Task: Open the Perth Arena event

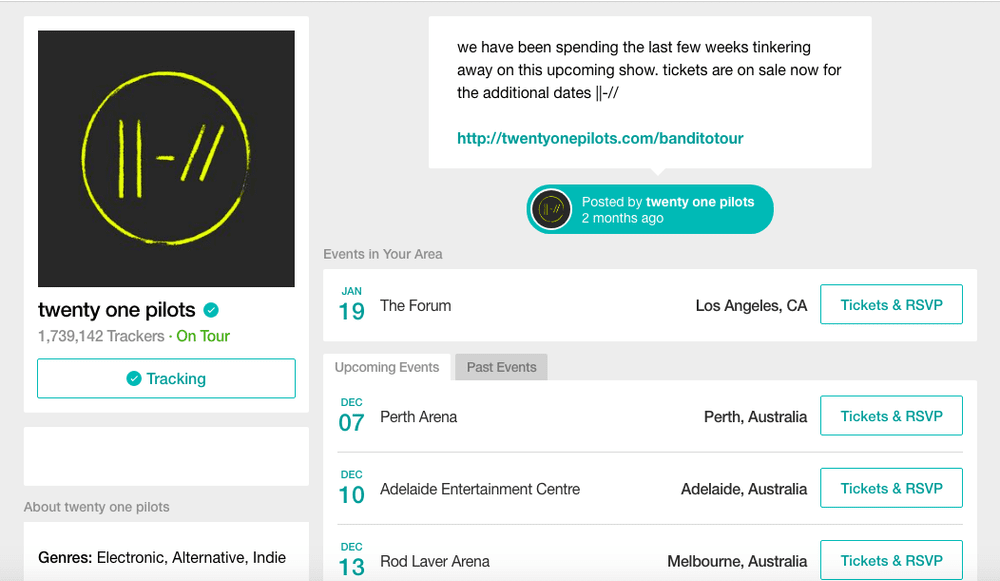Action: pyautogui.click(x=418, y=417)
